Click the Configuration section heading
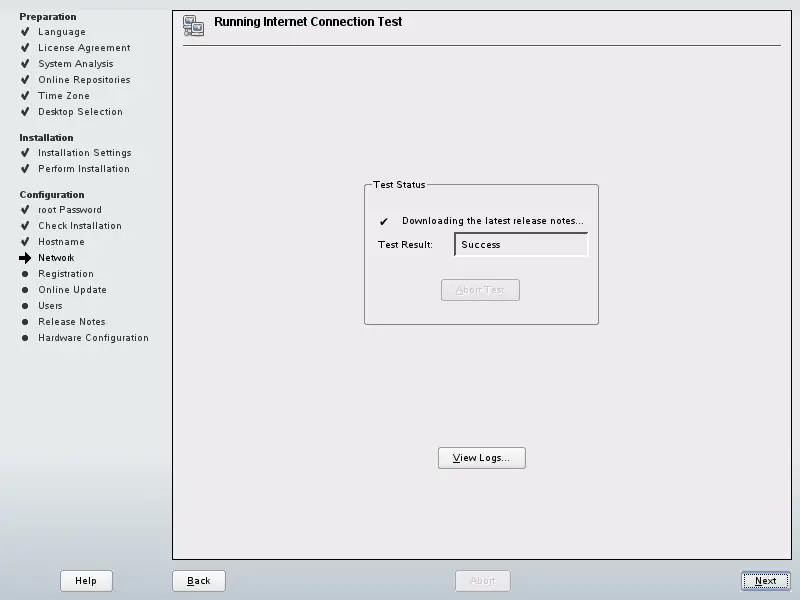Viewport: 800px width, 600px height. [x=52, y=194]
